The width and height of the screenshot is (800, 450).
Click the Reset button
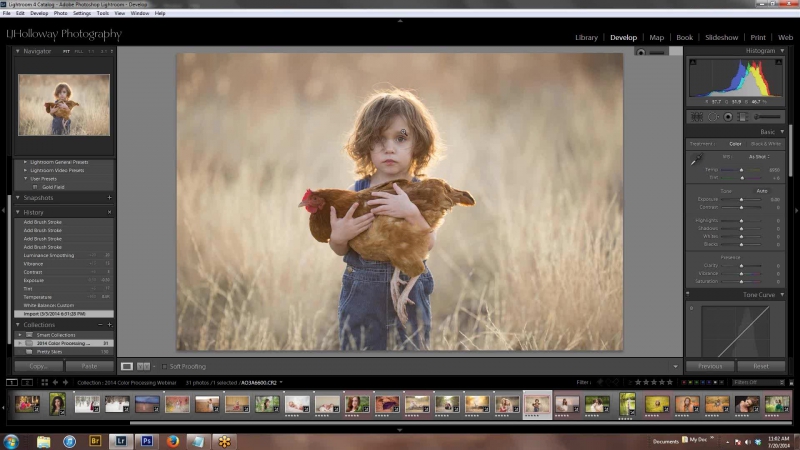[x=761, y=366]
